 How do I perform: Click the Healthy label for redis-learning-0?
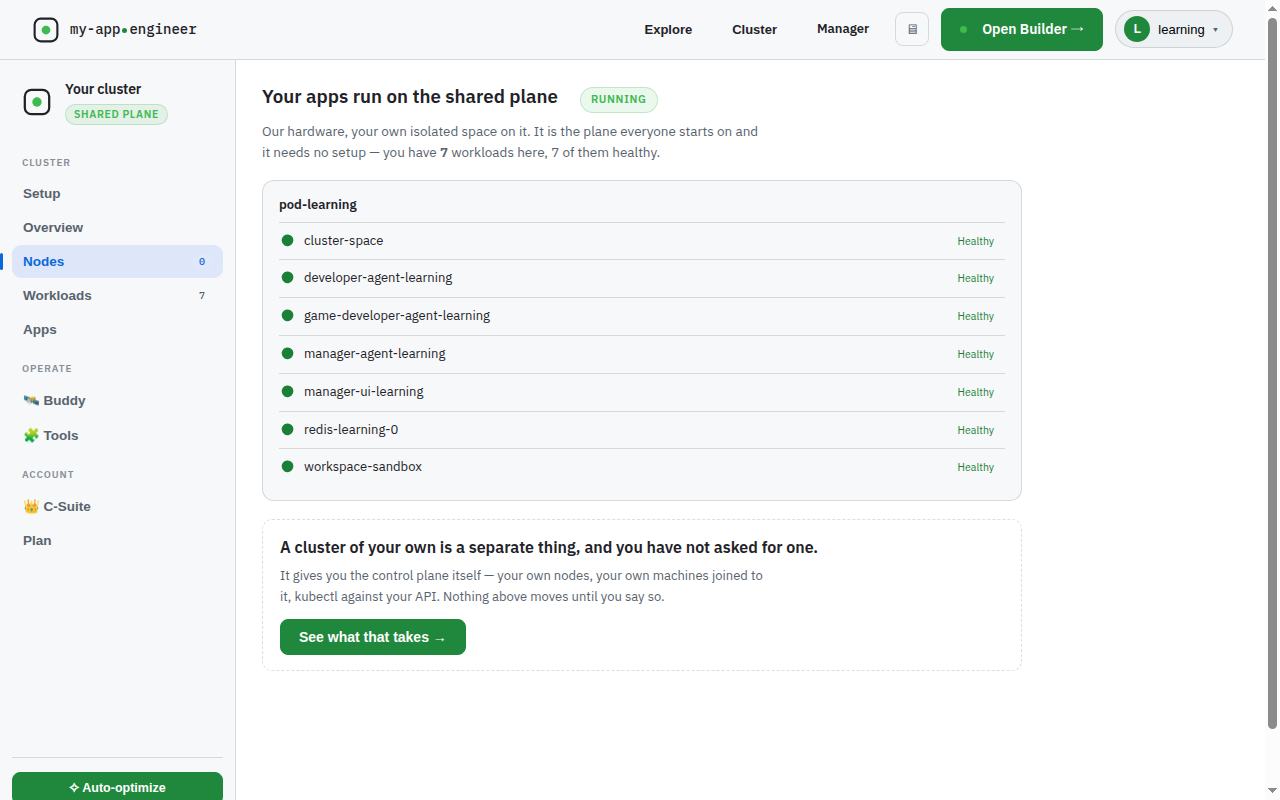pos(975,430)
